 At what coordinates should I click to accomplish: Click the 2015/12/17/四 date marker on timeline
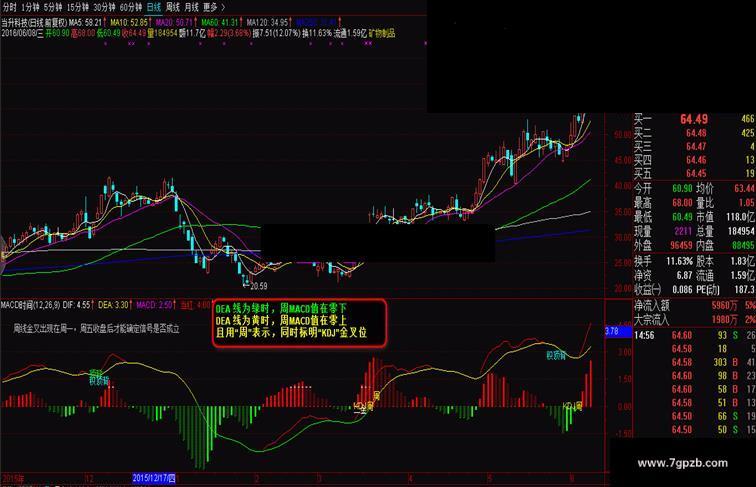(154, 478)
